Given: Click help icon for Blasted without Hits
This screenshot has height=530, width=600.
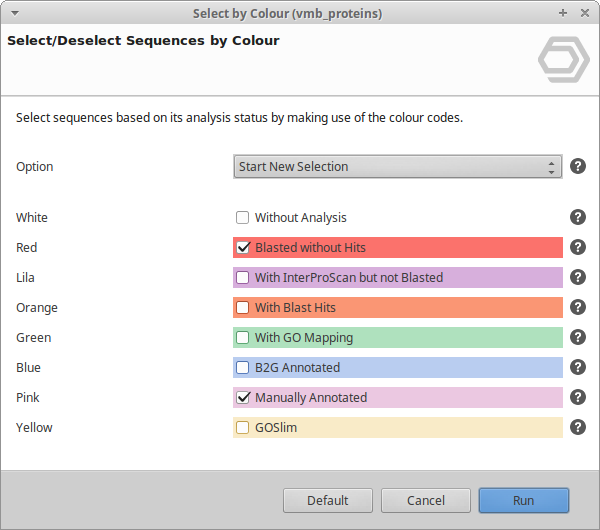Looking at the screenshot, I should (x=578, y=247).
